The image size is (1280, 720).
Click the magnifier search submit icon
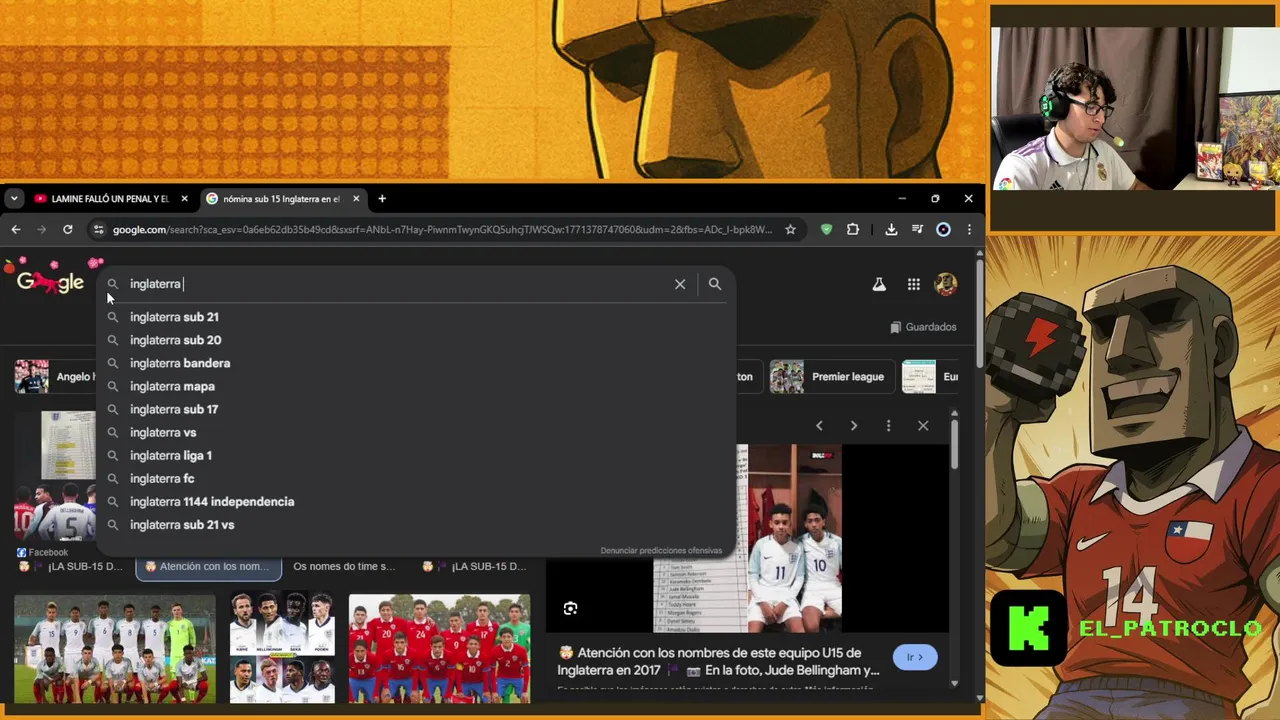[x=715, y=284]
